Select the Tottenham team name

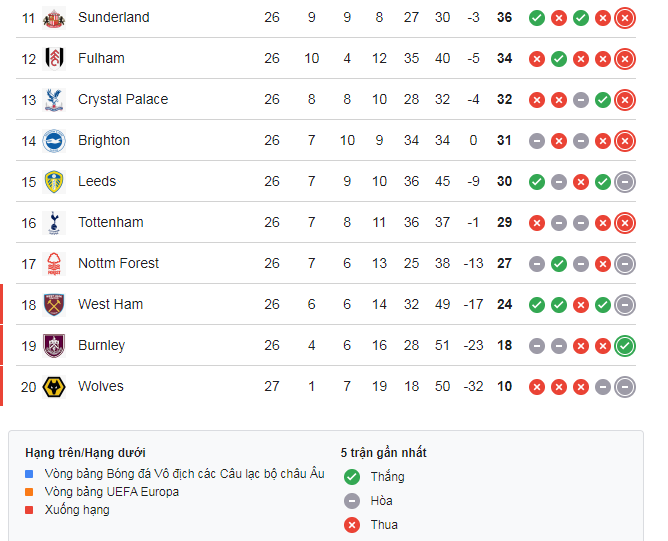tap(110, 222)
